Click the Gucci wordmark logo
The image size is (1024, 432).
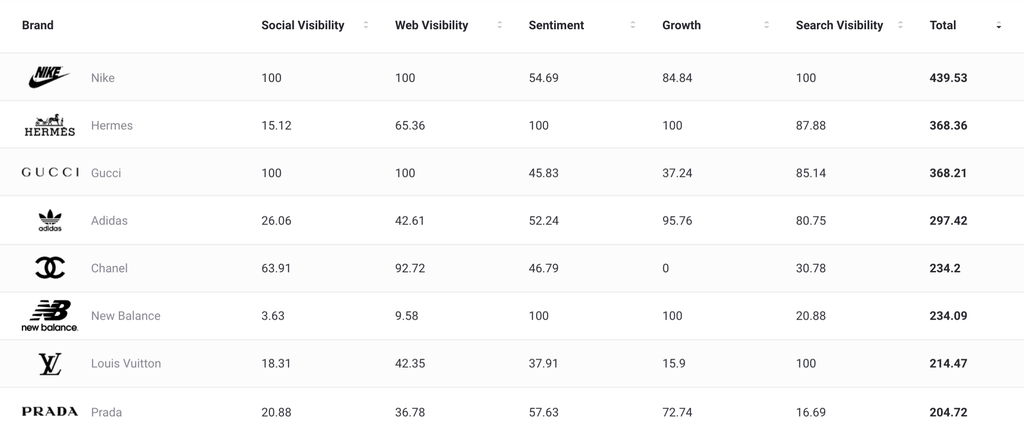tap(50, 172)
